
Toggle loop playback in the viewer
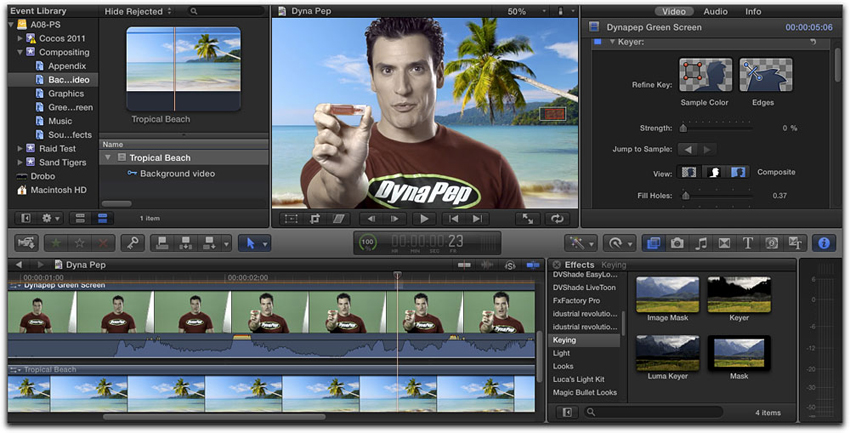coord(557,219)
